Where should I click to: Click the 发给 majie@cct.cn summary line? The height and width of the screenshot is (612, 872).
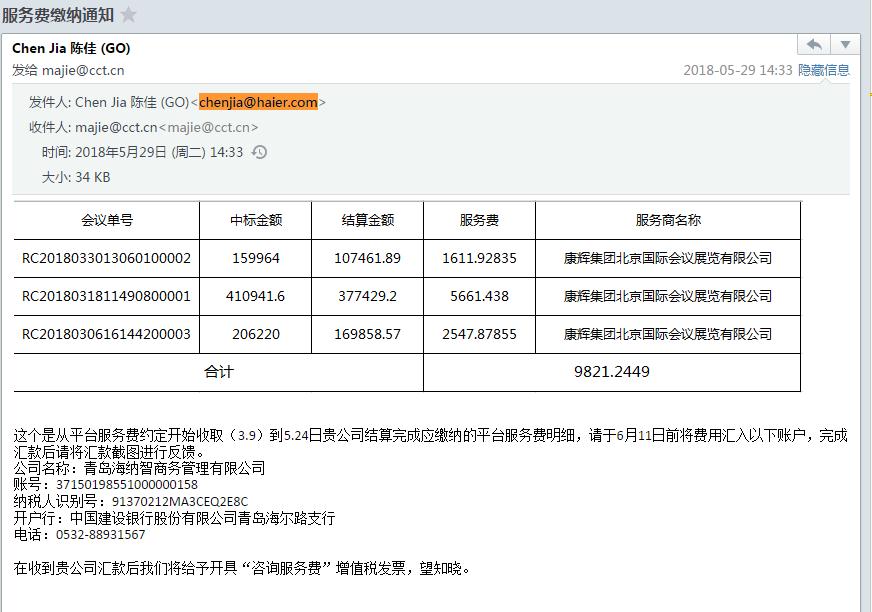[68, 70]
